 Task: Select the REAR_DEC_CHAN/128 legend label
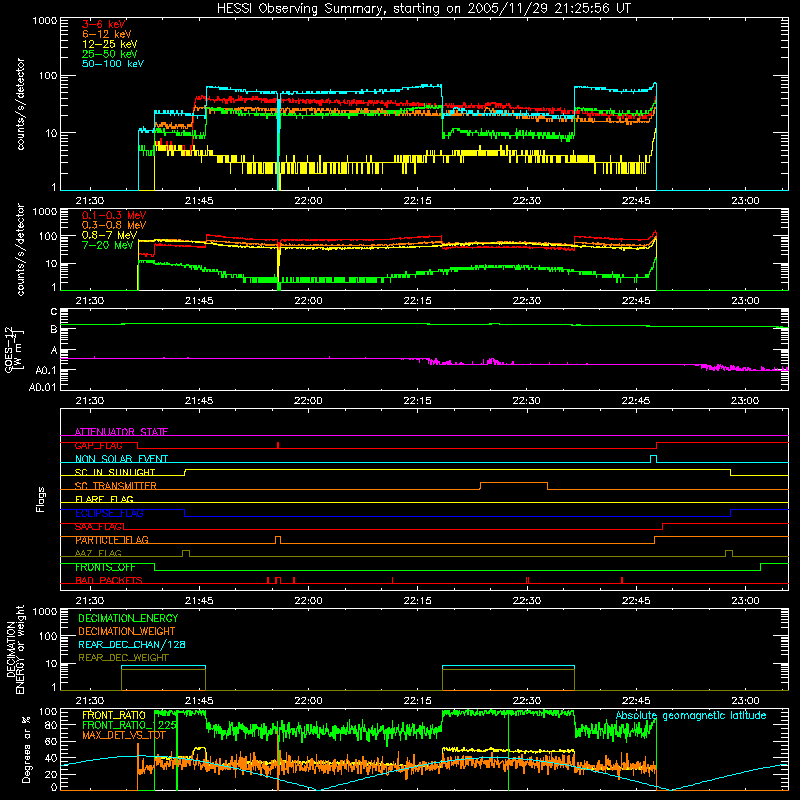click(x=132, y=645)
